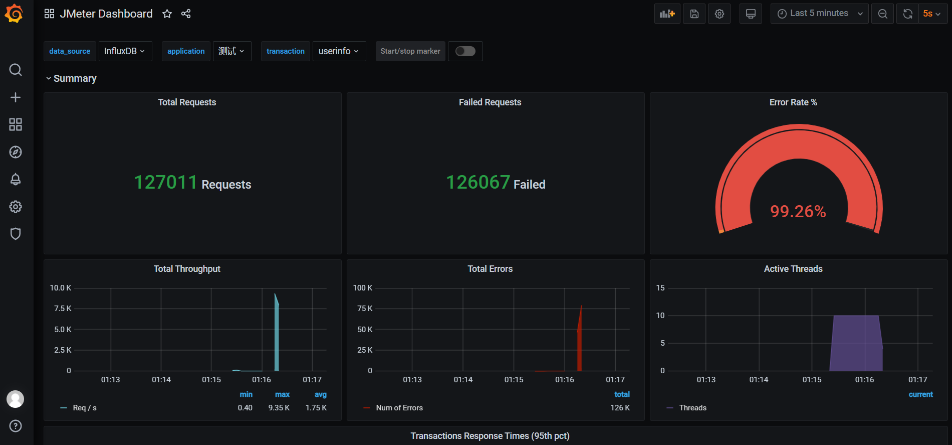The height and width of the screenshot is (445, 952).
Task: Add a new panel to dashboard
Action: point(667,13)
